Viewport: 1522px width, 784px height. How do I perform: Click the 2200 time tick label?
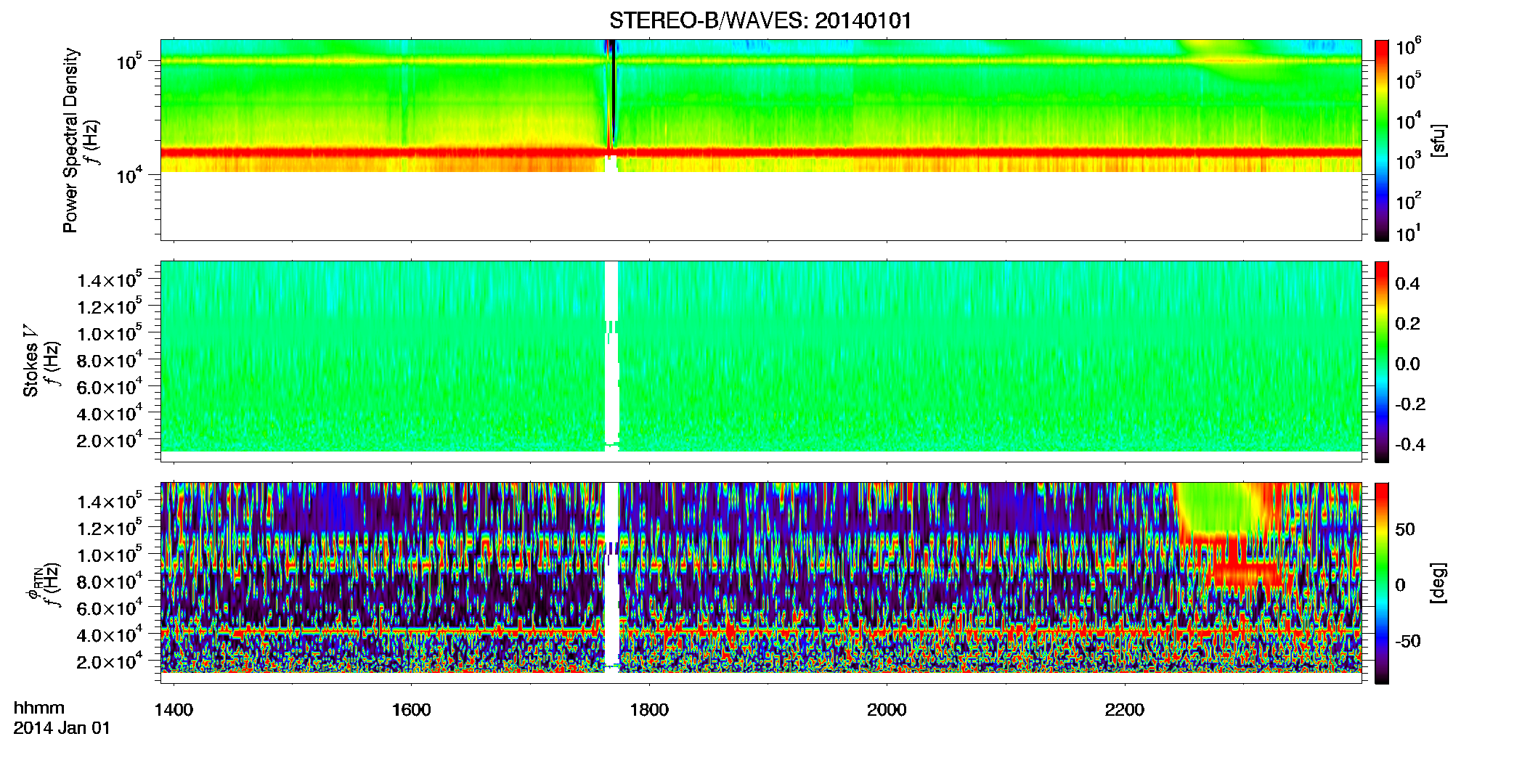coord(1124,710)
